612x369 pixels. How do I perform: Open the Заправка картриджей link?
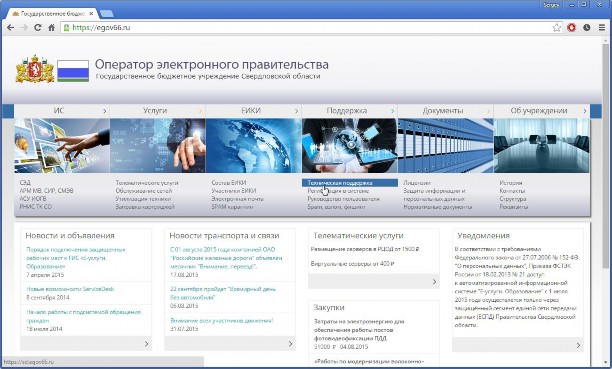(x=145, y=207)
